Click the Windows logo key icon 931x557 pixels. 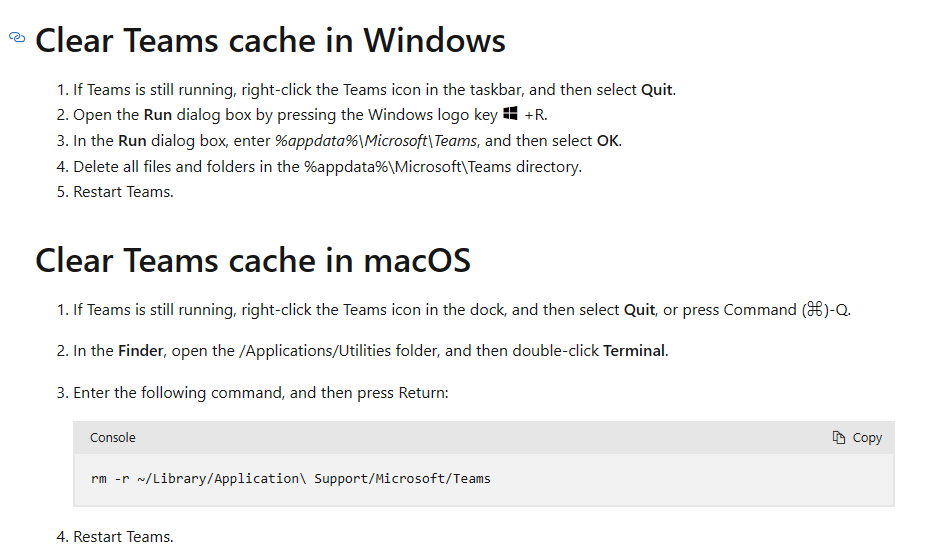click(x=510, y=113)
